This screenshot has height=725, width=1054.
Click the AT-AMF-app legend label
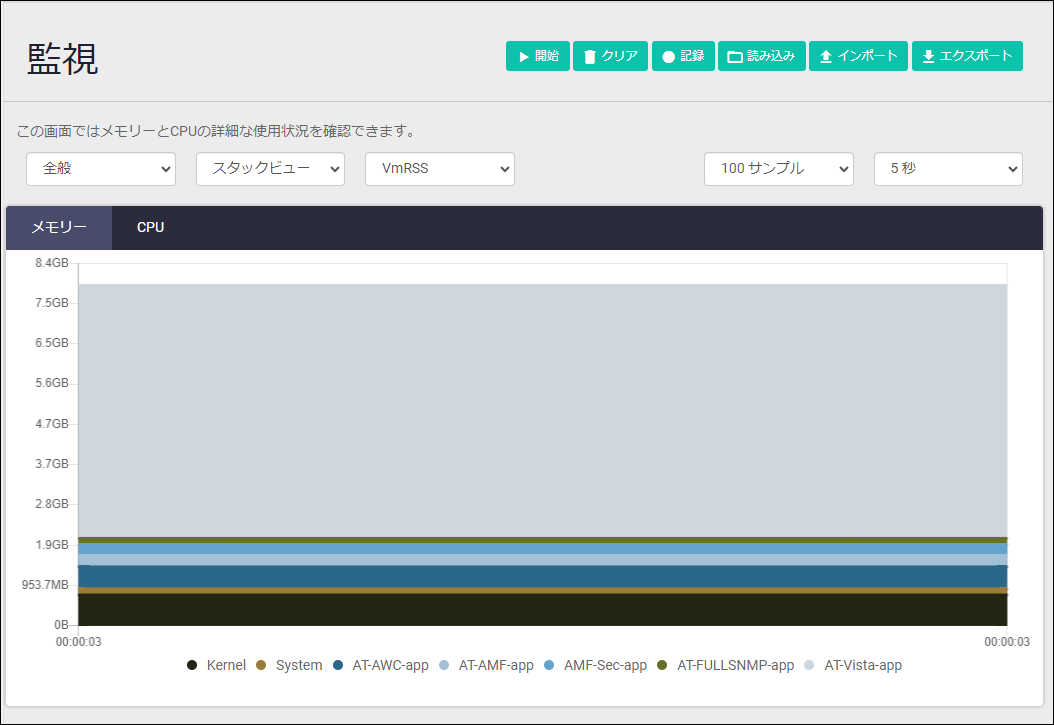point(496,665)
